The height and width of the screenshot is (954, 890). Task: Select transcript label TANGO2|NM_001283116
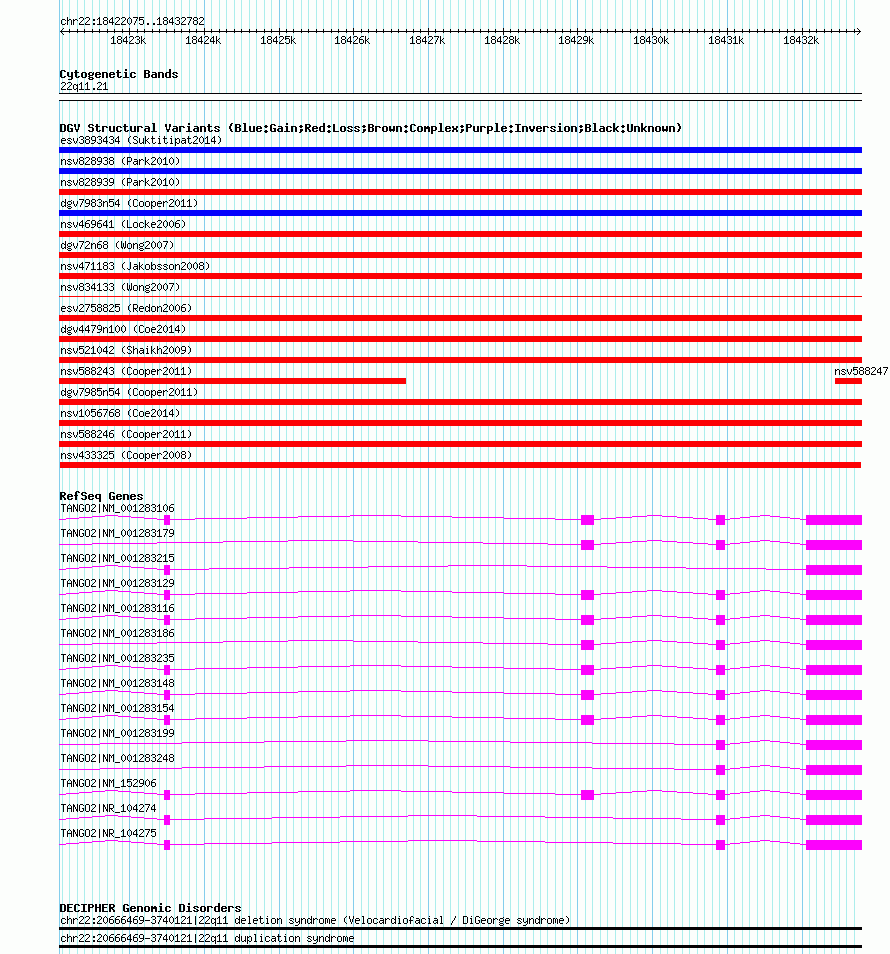[117, 608]
